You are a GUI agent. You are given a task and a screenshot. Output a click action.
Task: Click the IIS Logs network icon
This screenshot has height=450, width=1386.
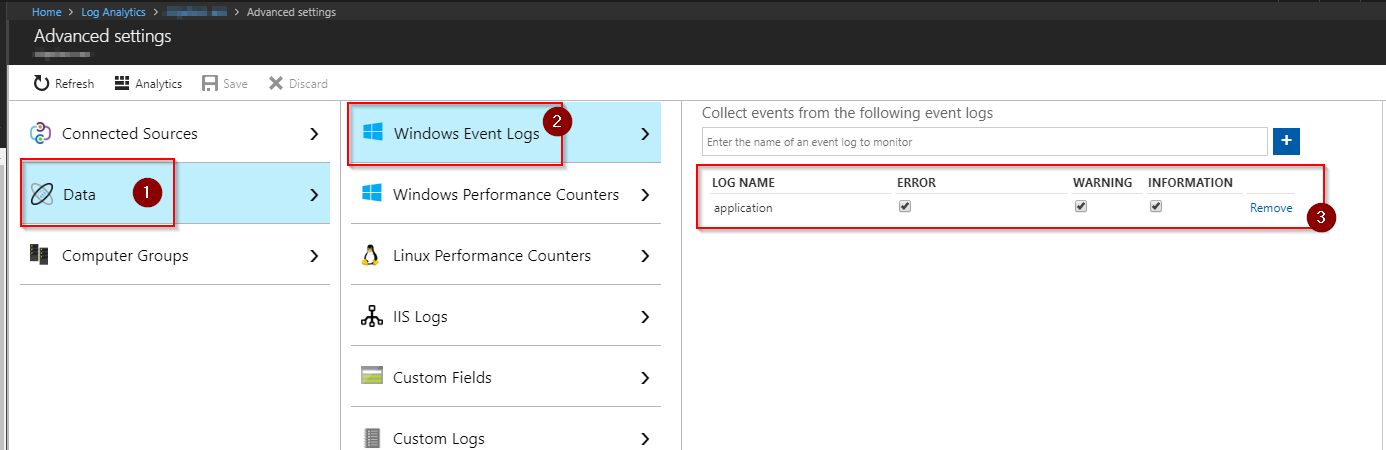[x=372, y=316]
